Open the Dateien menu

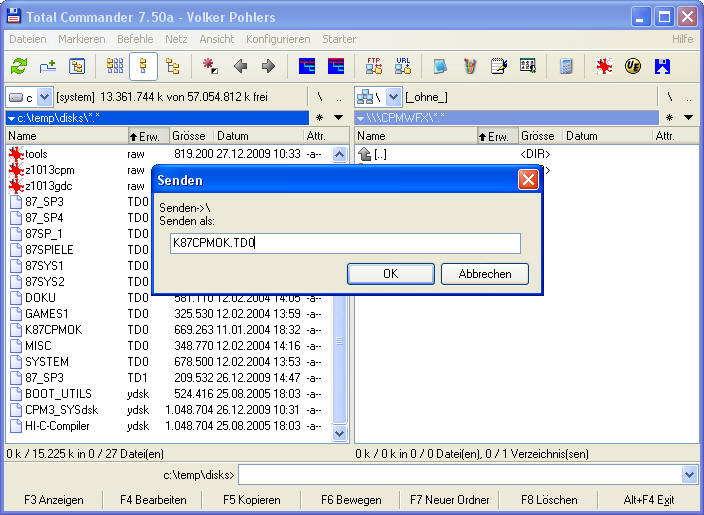(x=28, y=39)
